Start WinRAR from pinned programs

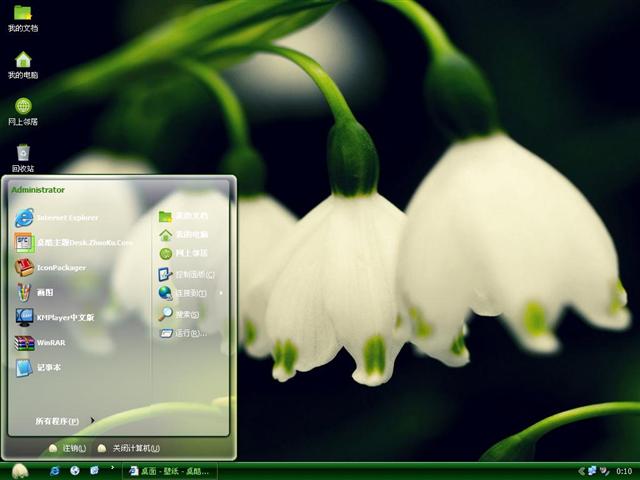pyautogui.click(x=50, y=343)
